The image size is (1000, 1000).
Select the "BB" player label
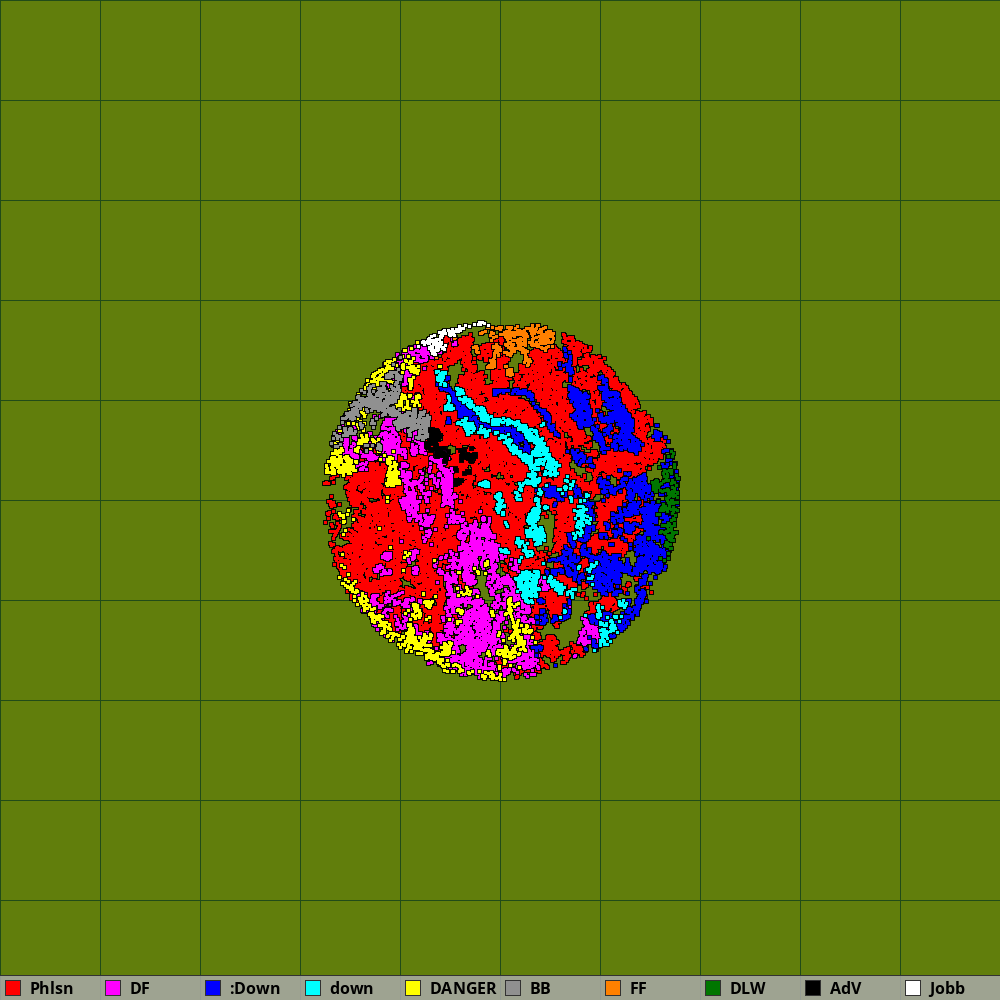coord(540,988)
